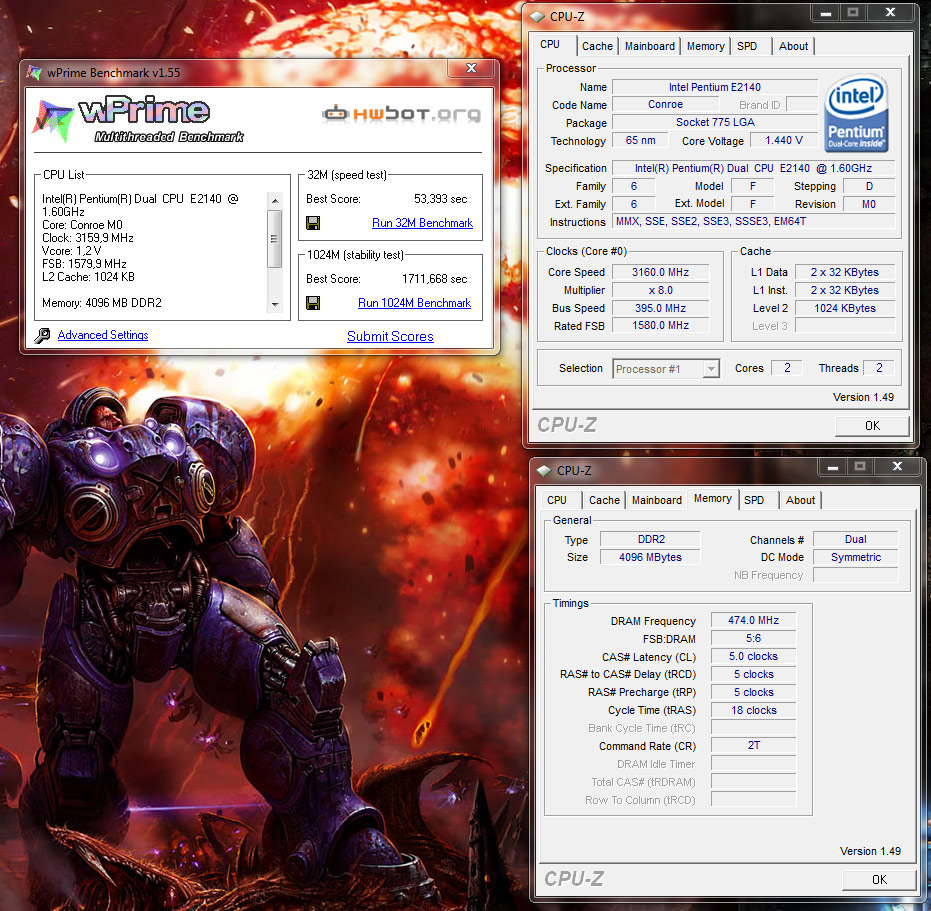Click the wPrime title bar app icon
The width and height of the screenshot is (931, 911).
[x=34, y=72]
